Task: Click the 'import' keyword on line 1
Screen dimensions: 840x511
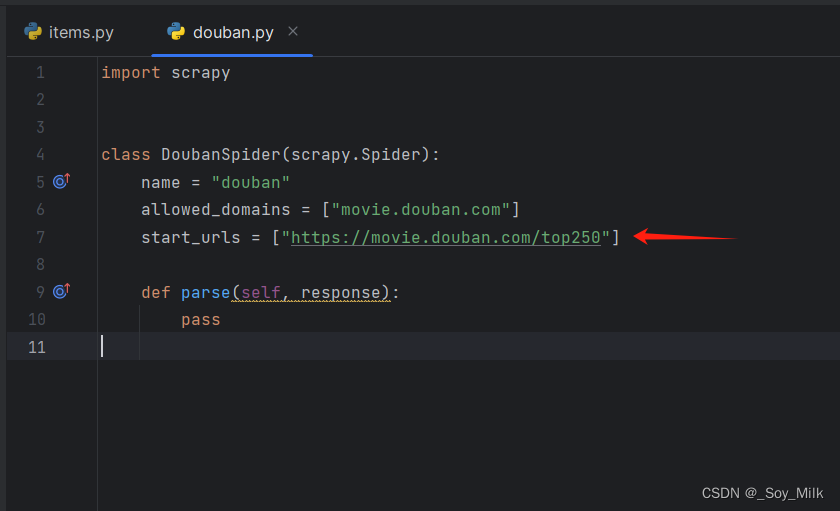Action: coord(131,72)
